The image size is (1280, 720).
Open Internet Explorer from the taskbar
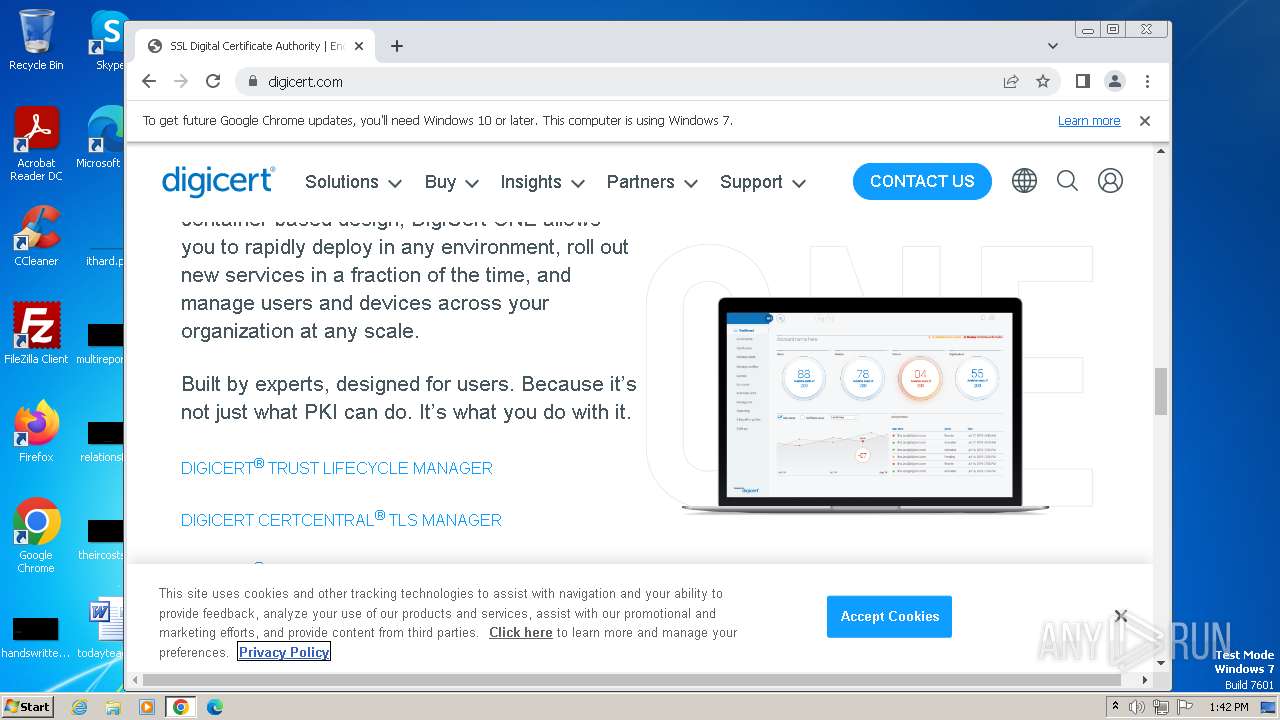click(x=79, y=707)
